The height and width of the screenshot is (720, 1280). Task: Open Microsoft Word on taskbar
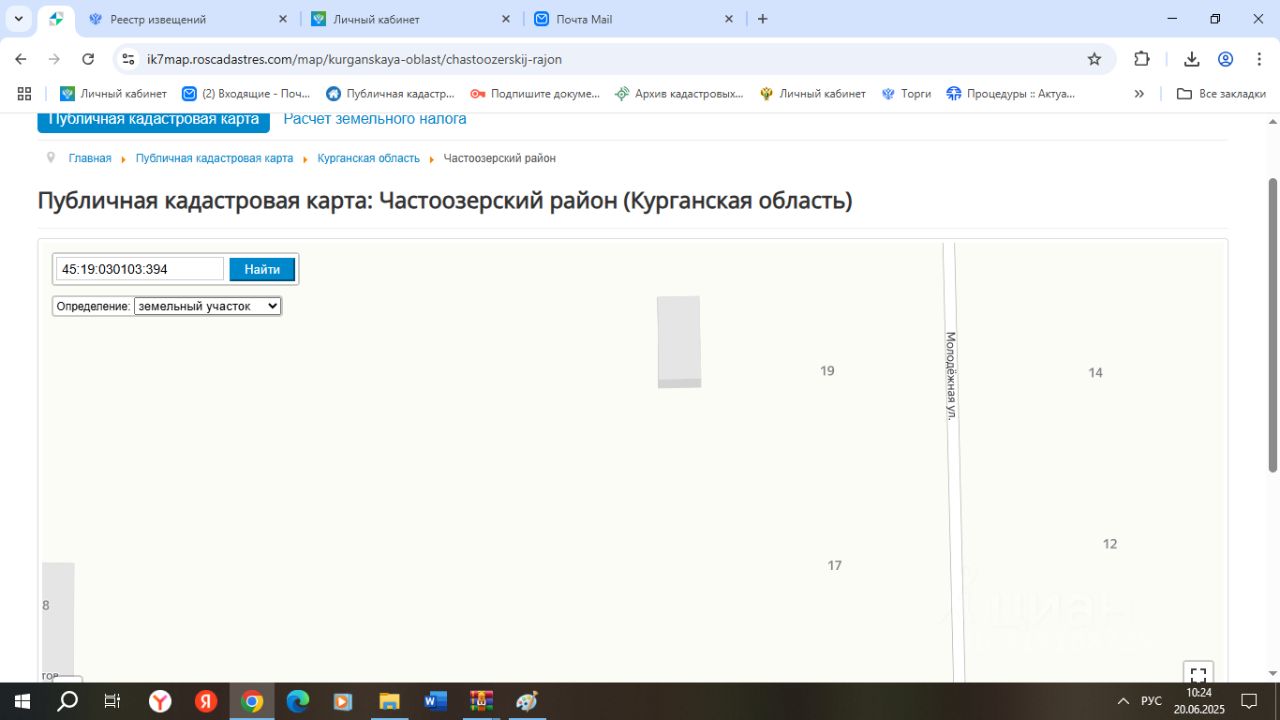click(x=435, y=701)
